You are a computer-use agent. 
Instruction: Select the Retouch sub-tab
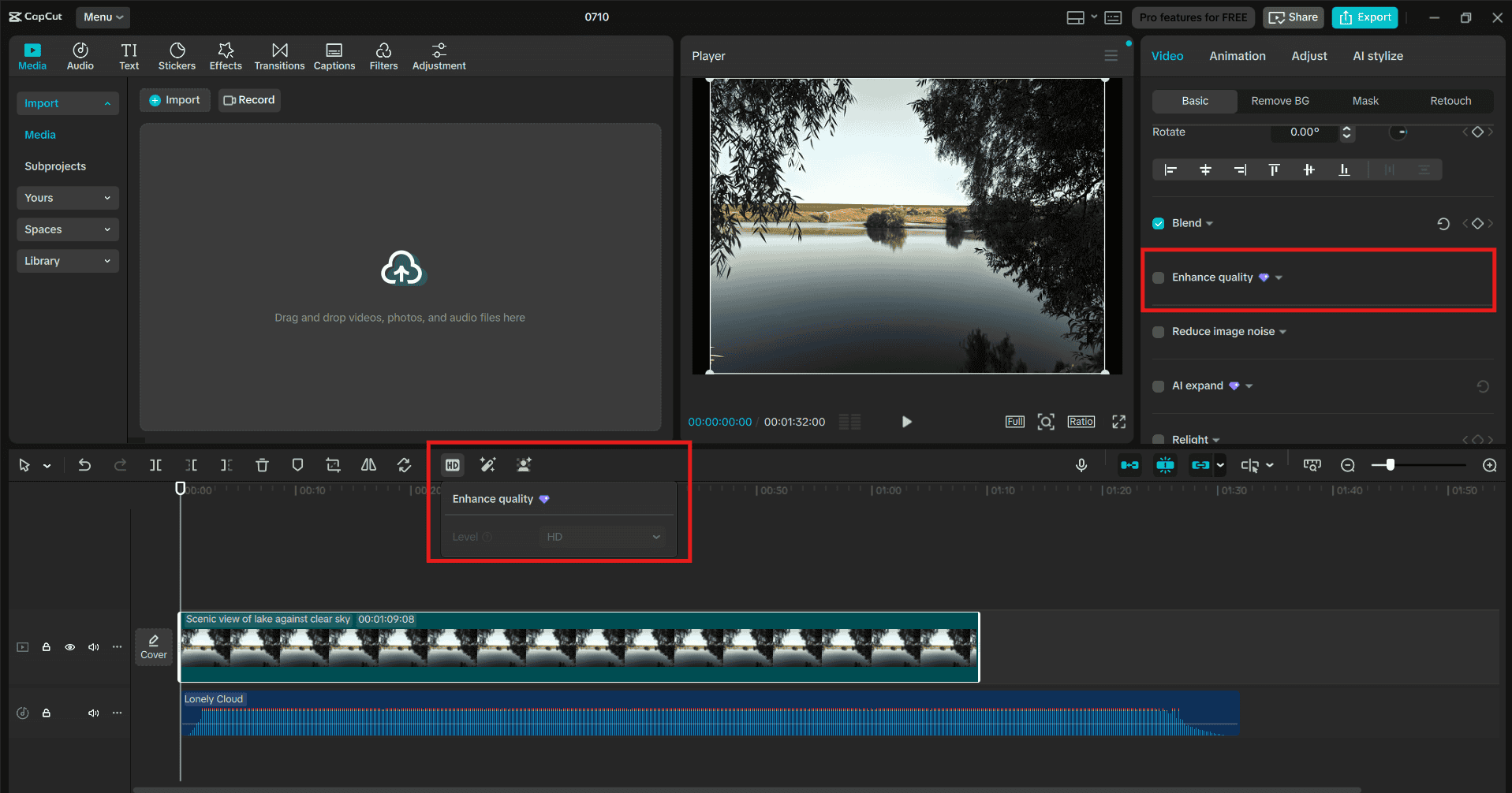pos(1450,101)
